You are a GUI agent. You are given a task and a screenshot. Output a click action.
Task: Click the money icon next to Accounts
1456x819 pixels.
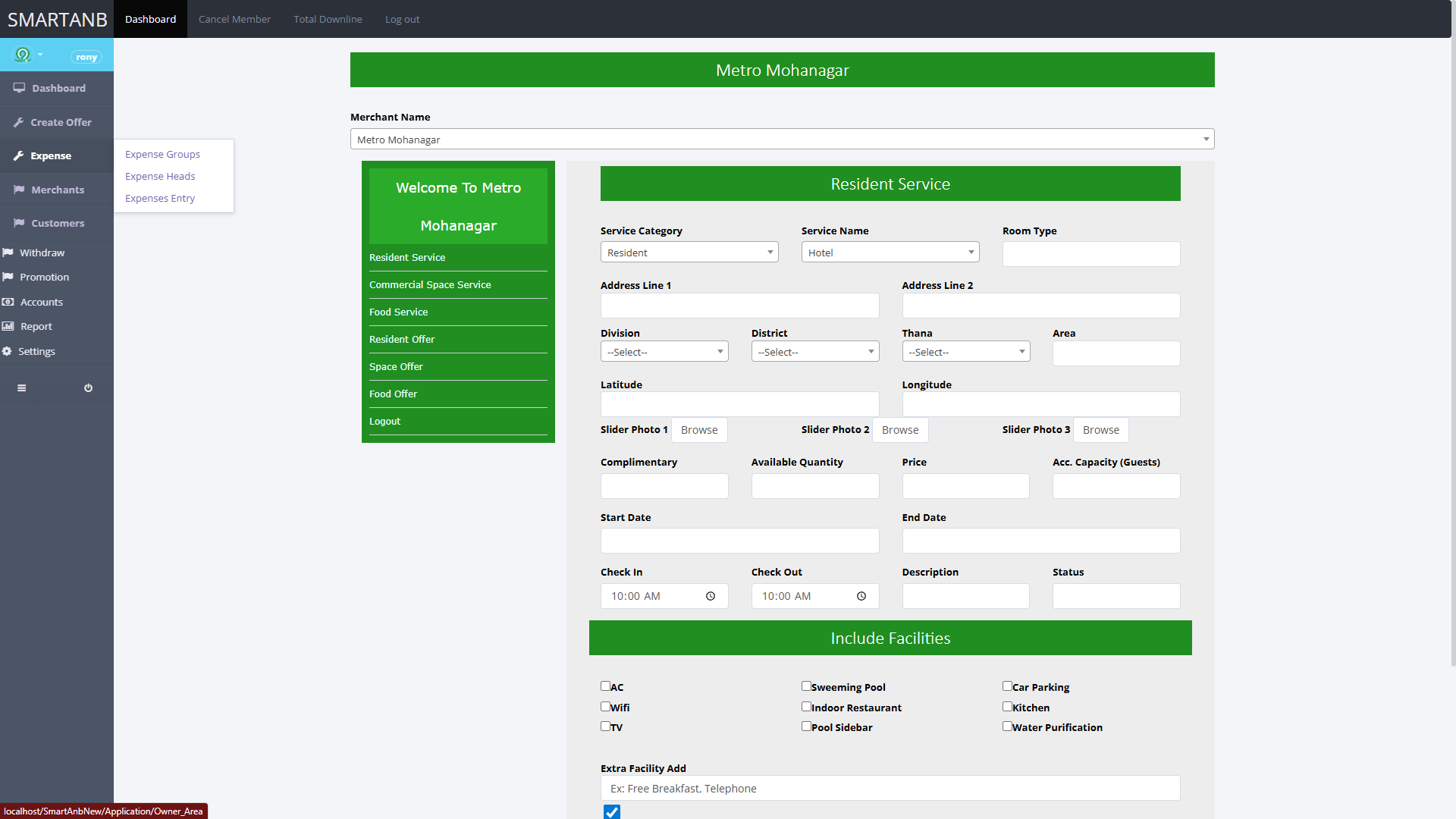tap(8, 302)
